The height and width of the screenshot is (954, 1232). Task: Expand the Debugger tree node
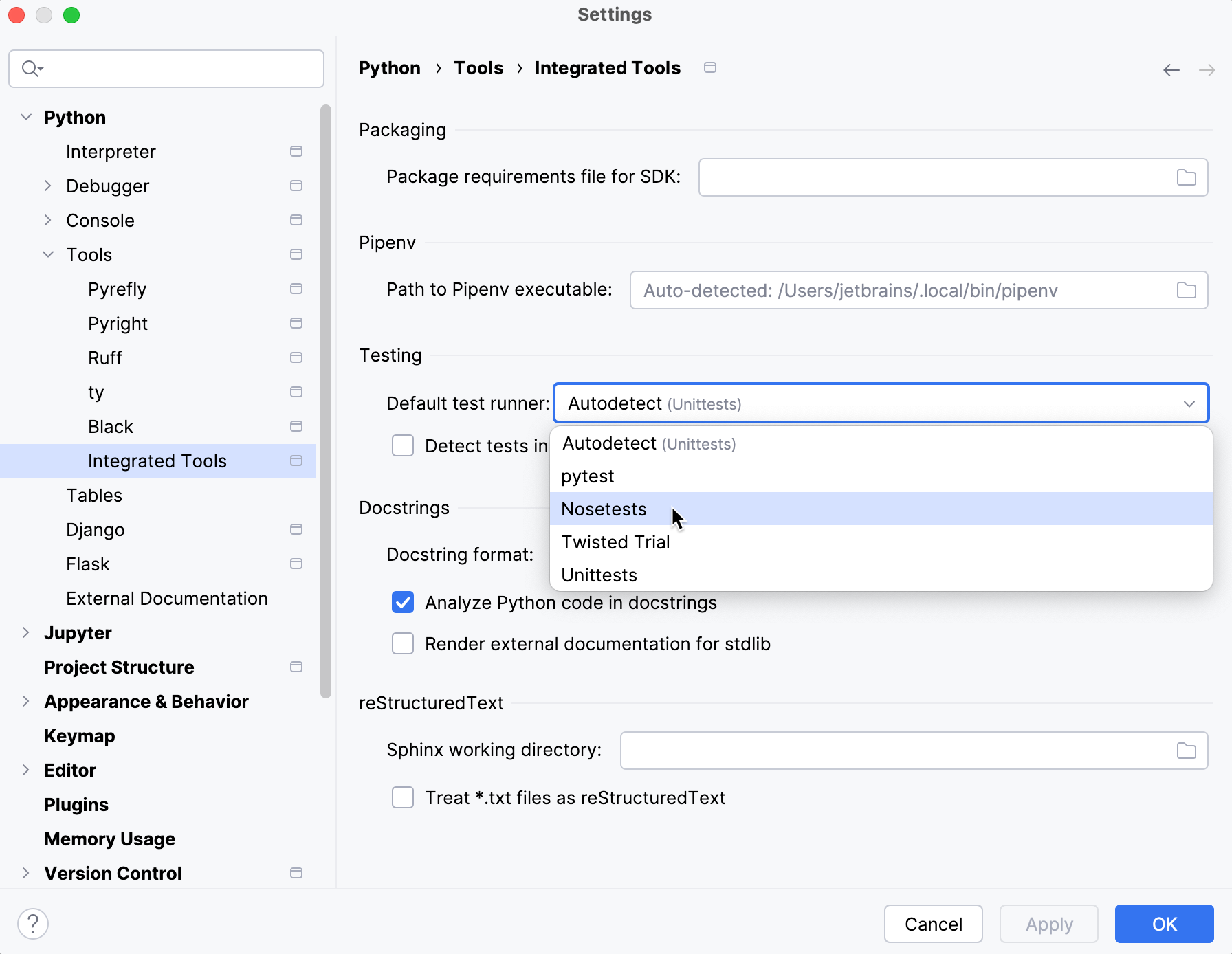click(x=47, y=186)
